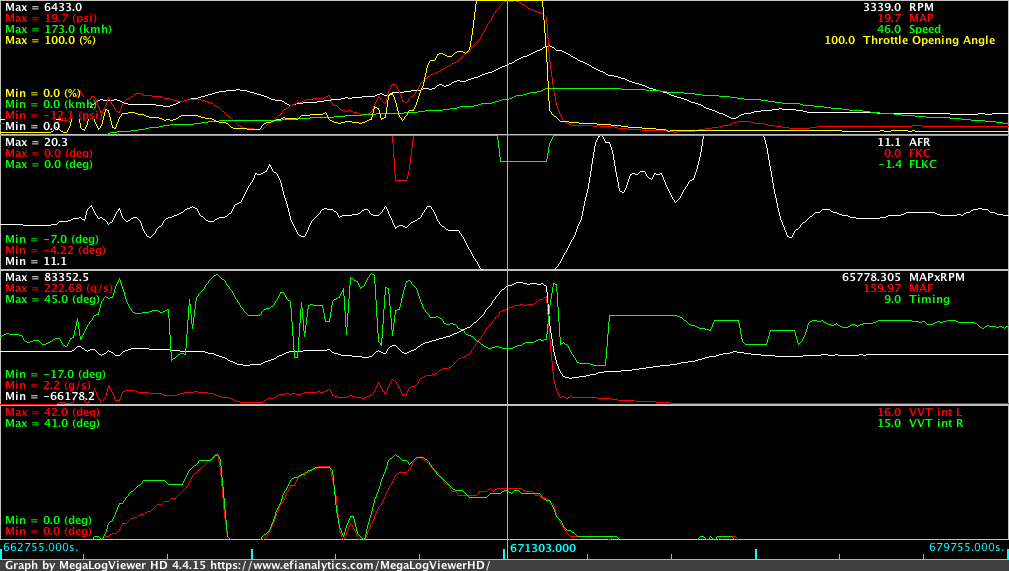Screen dimensions: 1009x571
Task: Select the Max = 42.0 (deg) value
Action: pyautogui.click(x=51, y=412)
